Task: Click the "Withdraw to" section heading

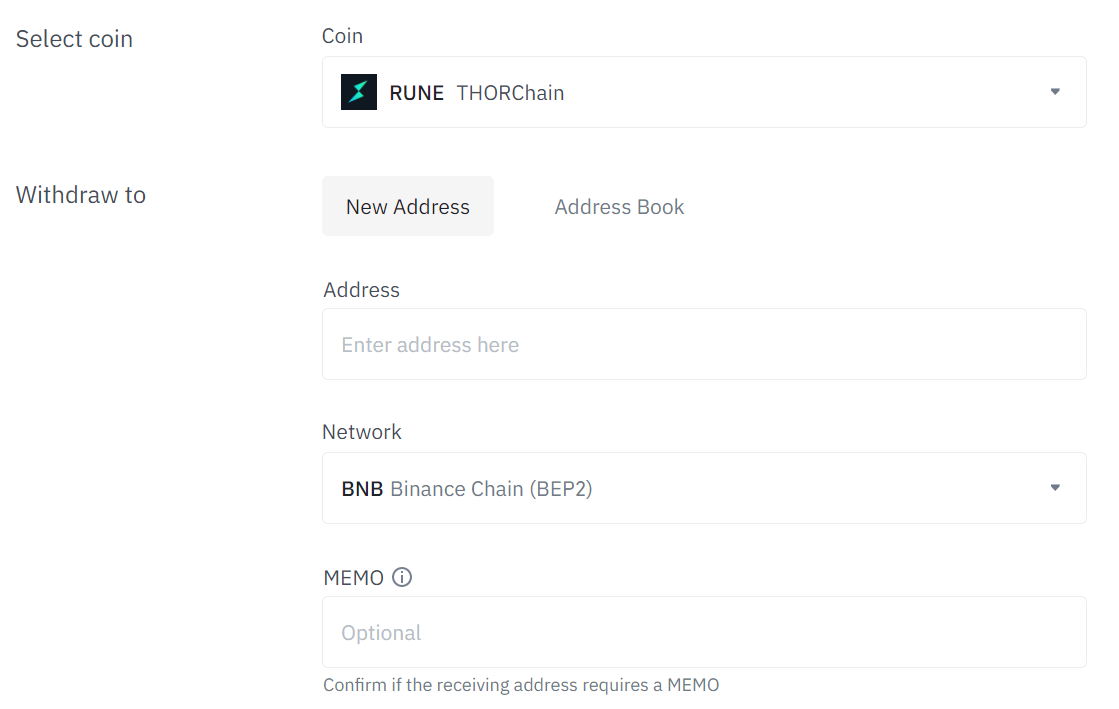Action: (x=81, y=195)
